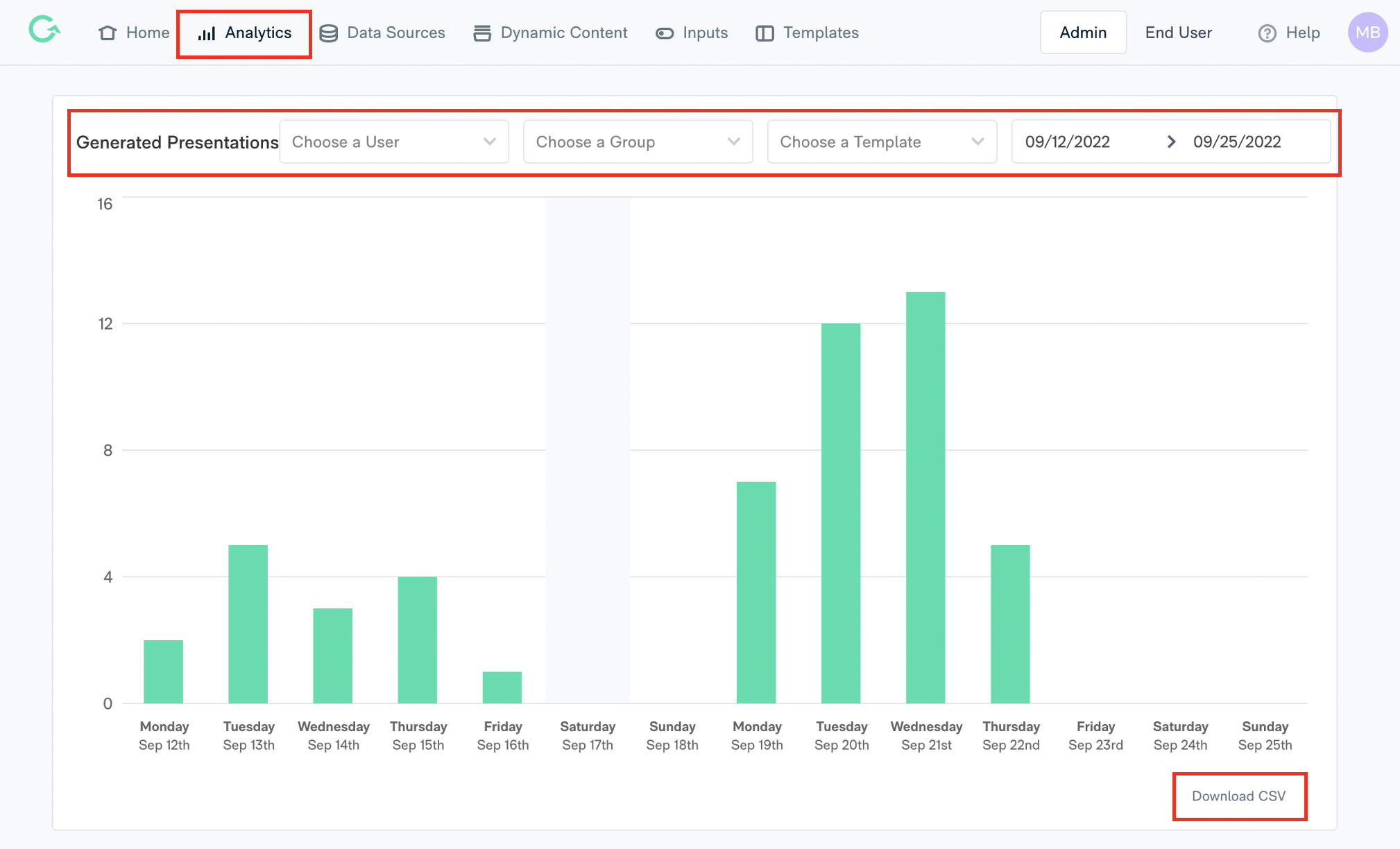
Task: Click the Help question mark icon
Action: (1267, 33)
